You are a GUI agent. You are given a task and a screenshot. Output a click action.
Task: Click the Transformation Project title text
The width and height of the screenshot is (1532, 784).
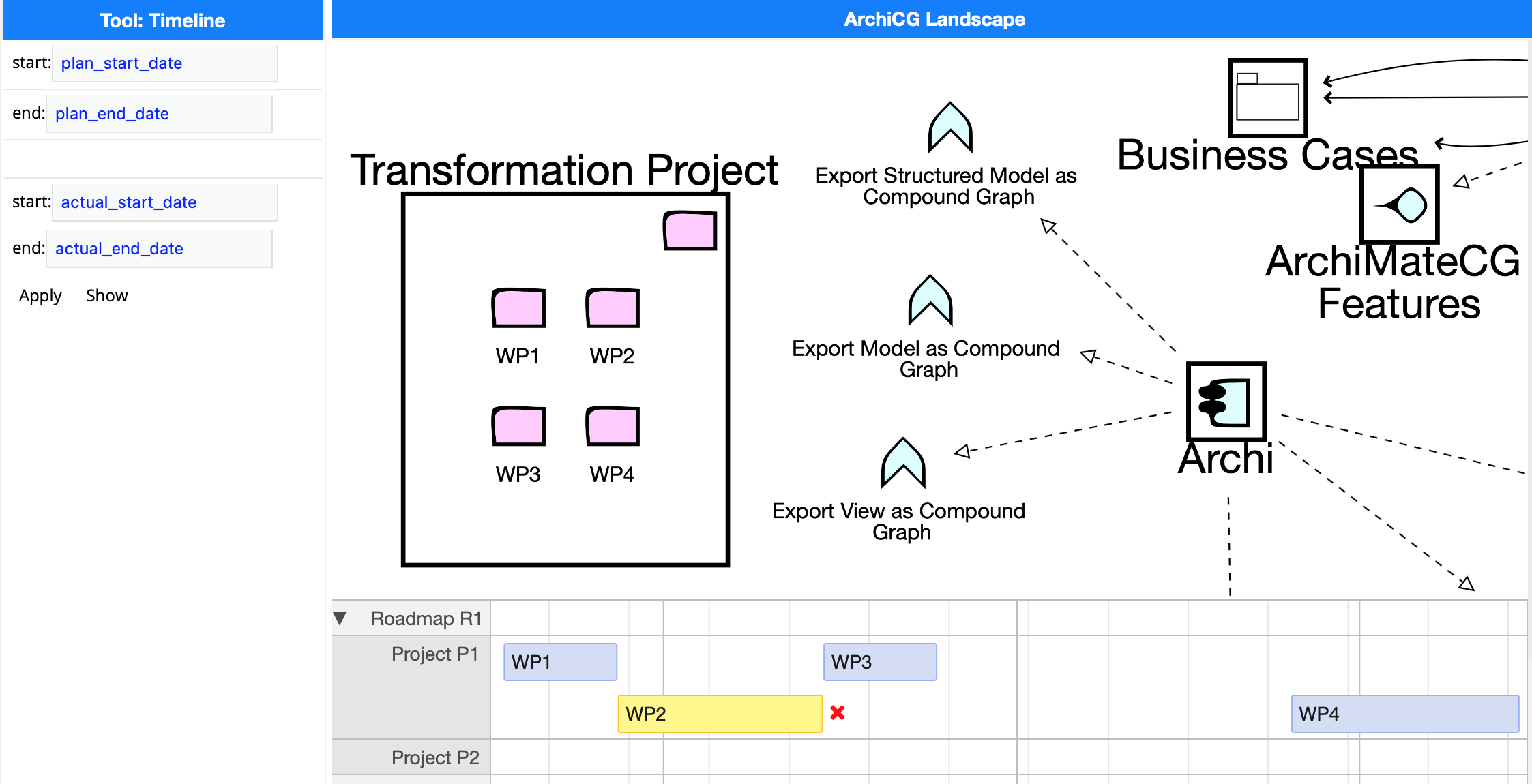coord(564,170)
